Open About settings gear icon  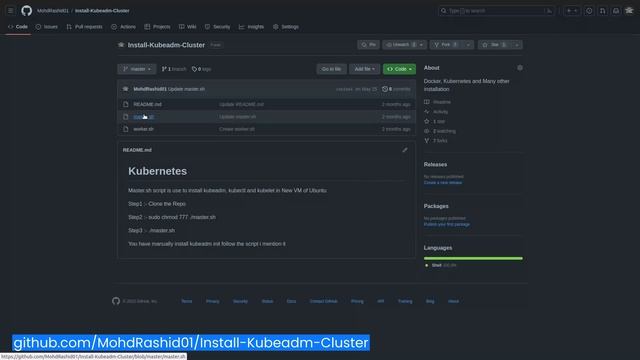tap(520, 68)
